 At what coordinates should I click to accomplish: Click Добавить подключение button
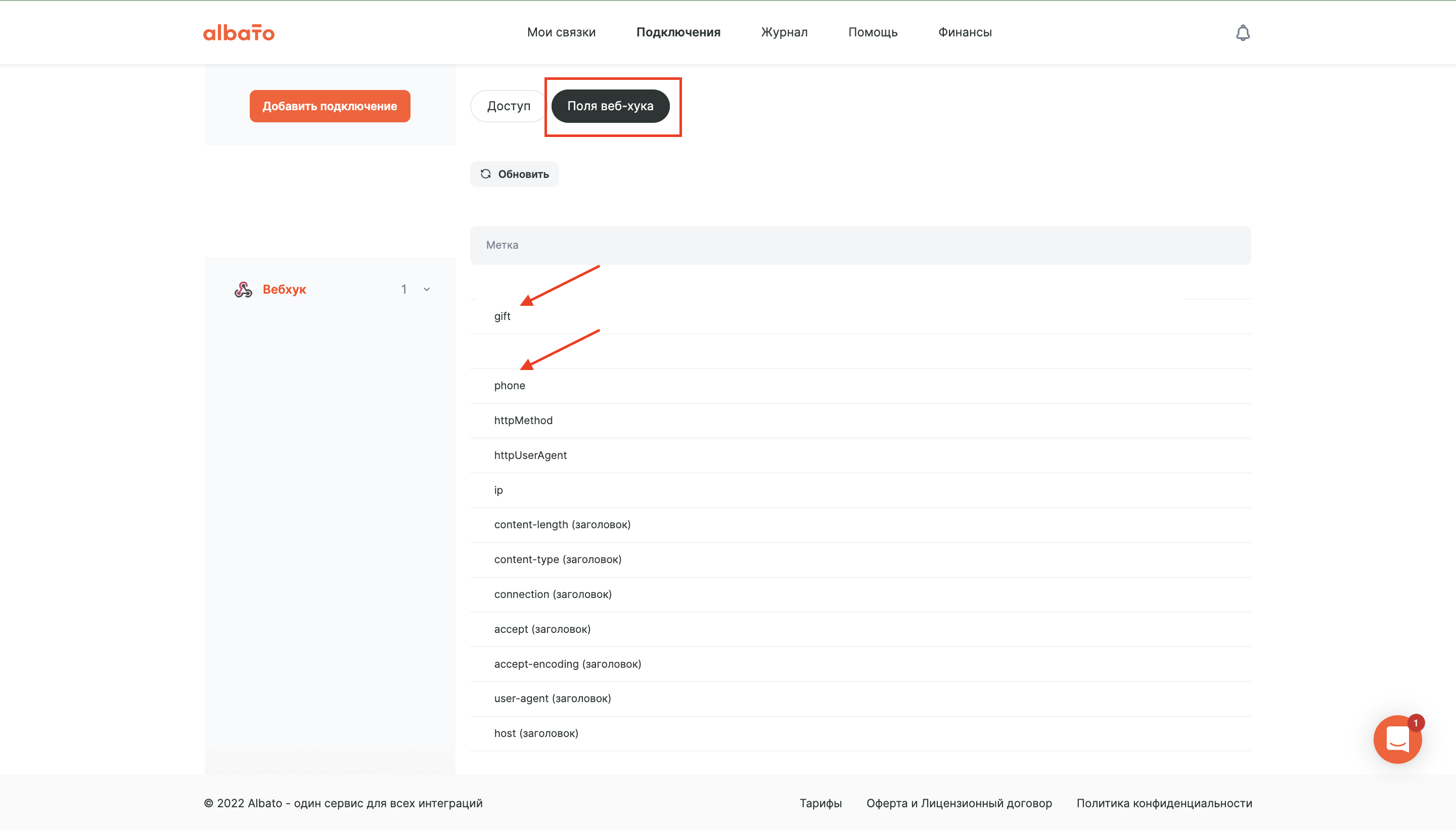click(330, 106)
